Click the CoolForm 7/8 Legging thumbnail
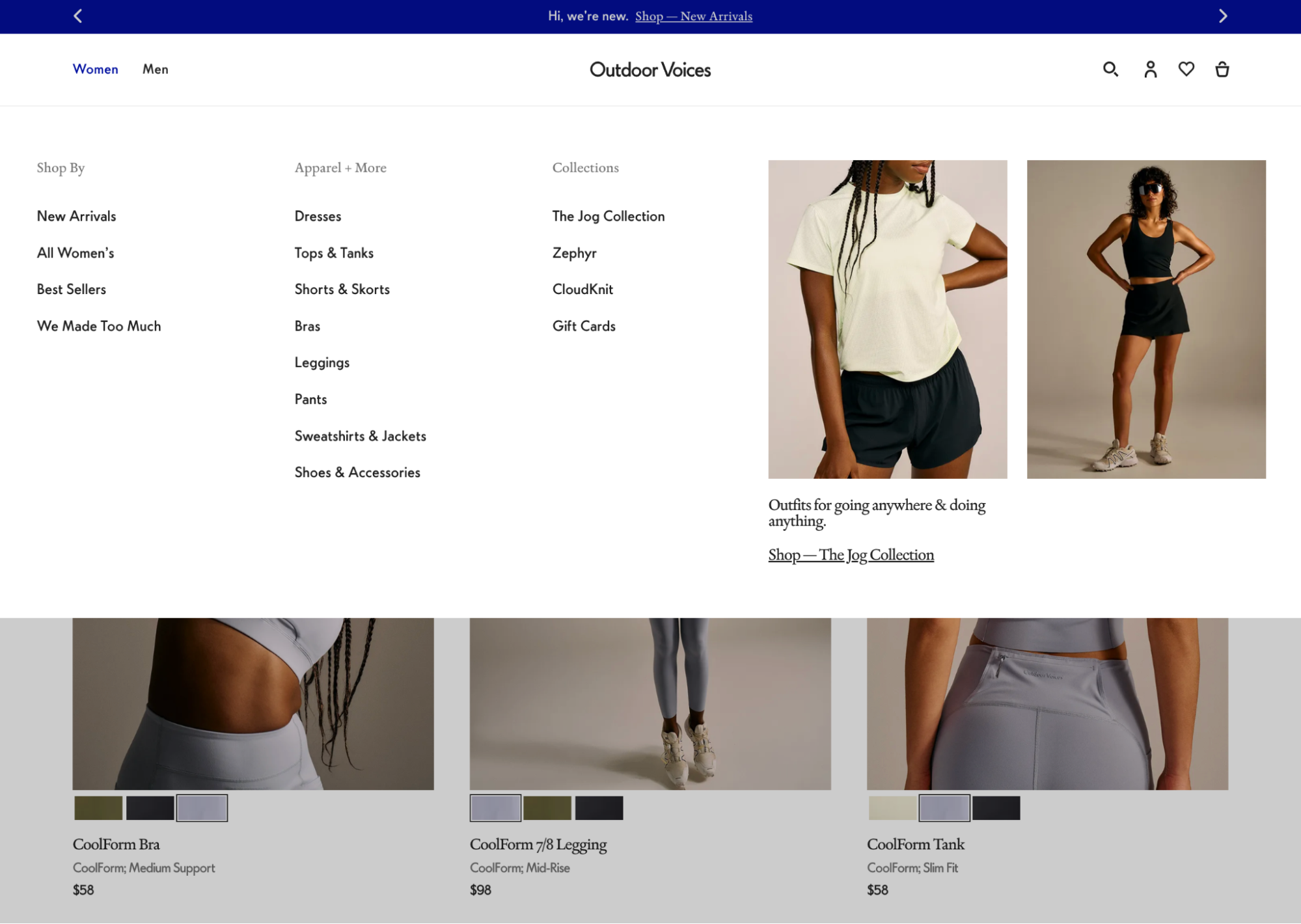 (x=650, y=700)
